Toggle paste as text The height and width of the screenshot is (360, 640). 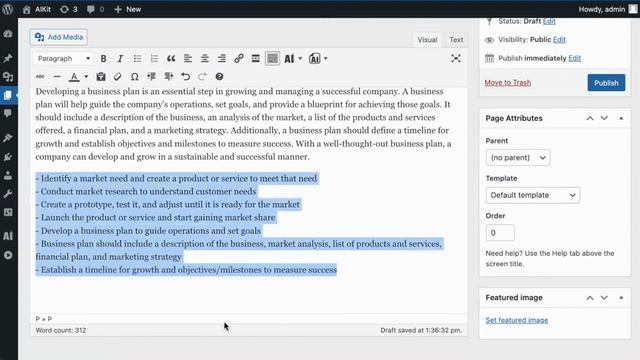click(x=101, y=77)
